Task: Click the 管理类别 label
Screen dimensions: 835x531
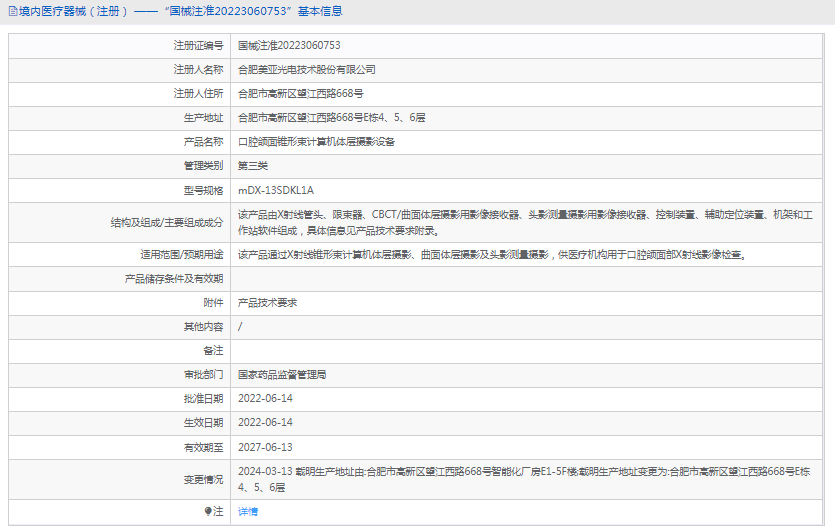Action: click(x=203, y=166)
